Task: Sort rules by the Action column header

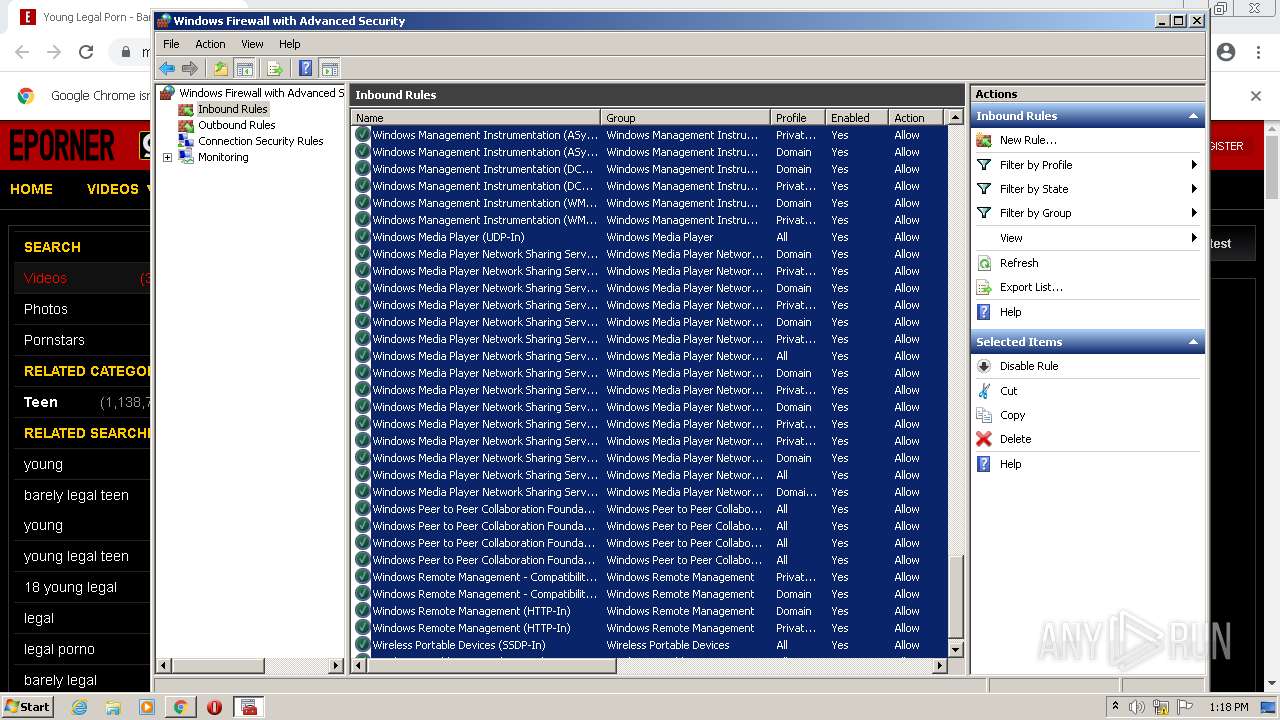Action: point(915,118)
